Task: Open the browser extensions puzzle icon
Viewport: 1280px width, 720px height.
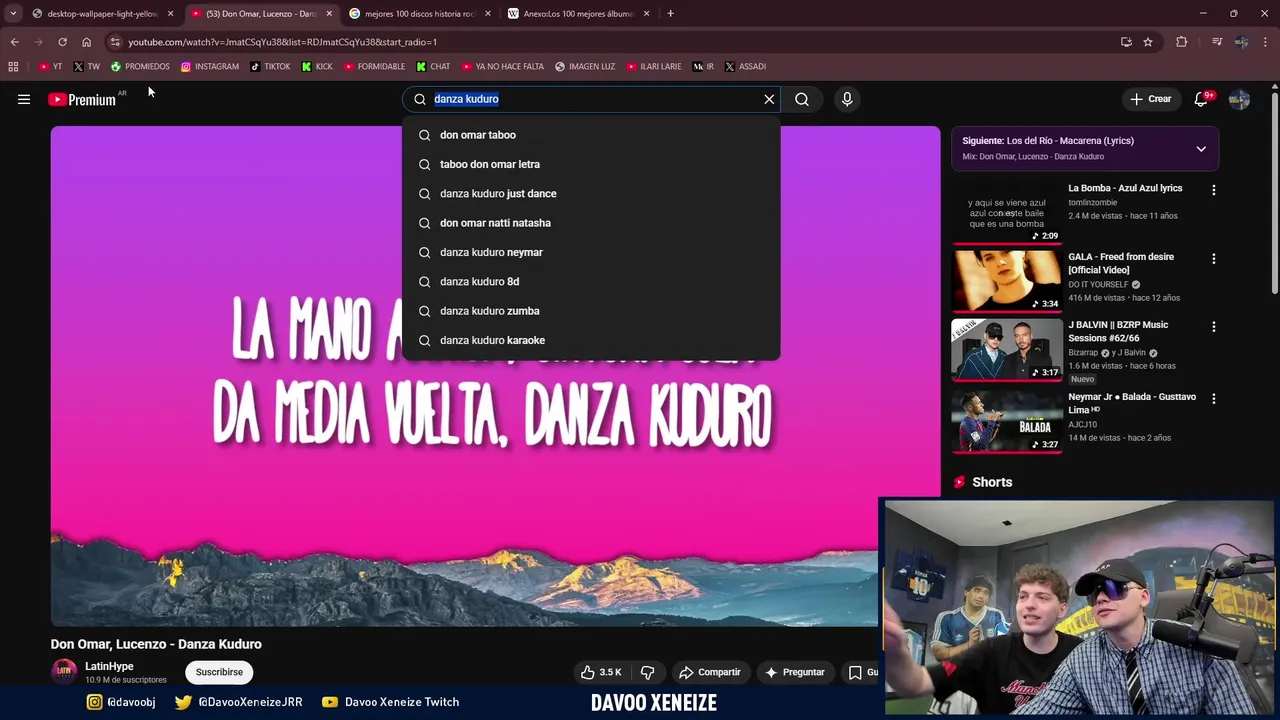Action: click(x=1182, y=42)
